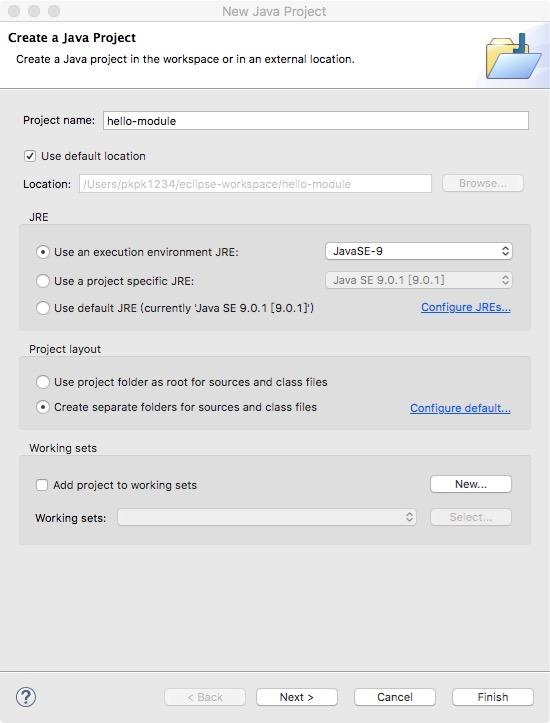The width and height of the screenshot is (550, 723).
Task: Choose Create separate folders for sources option
Action: point(43,407)
